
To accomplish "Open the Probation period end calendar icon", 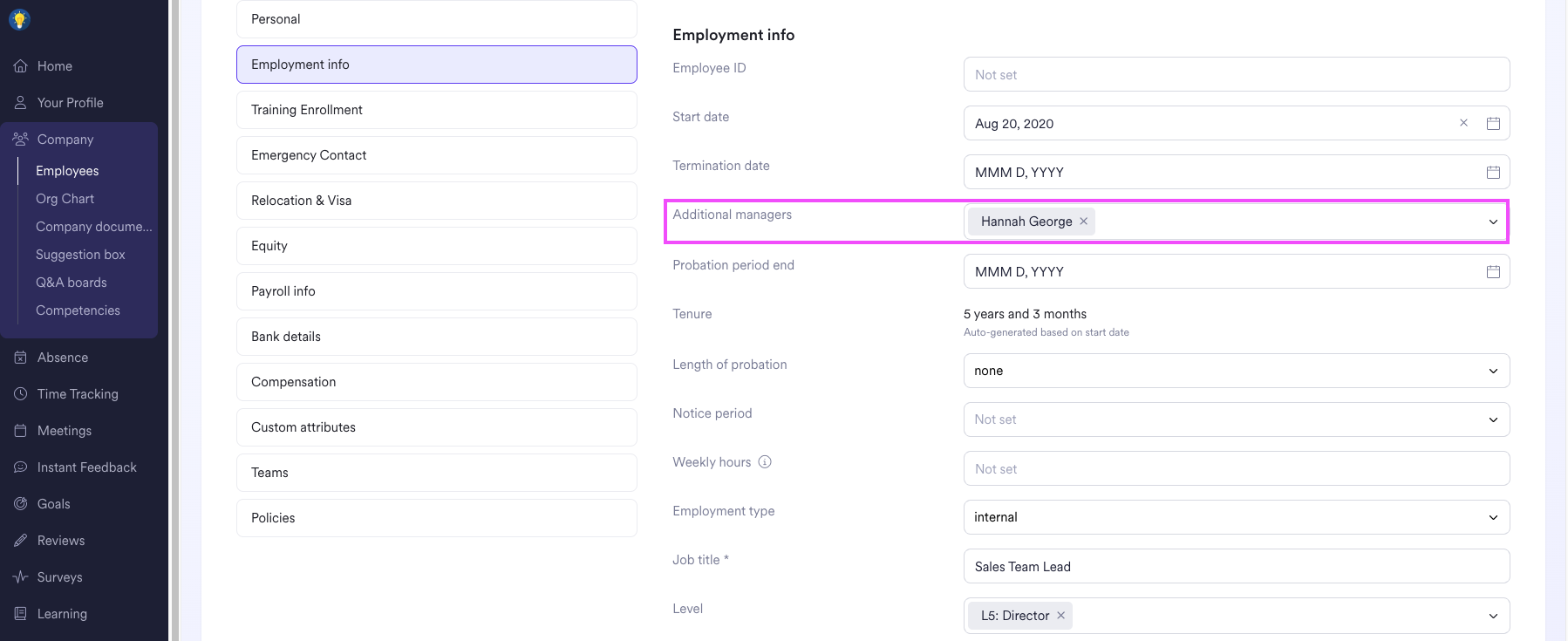I will [1493, 272].
